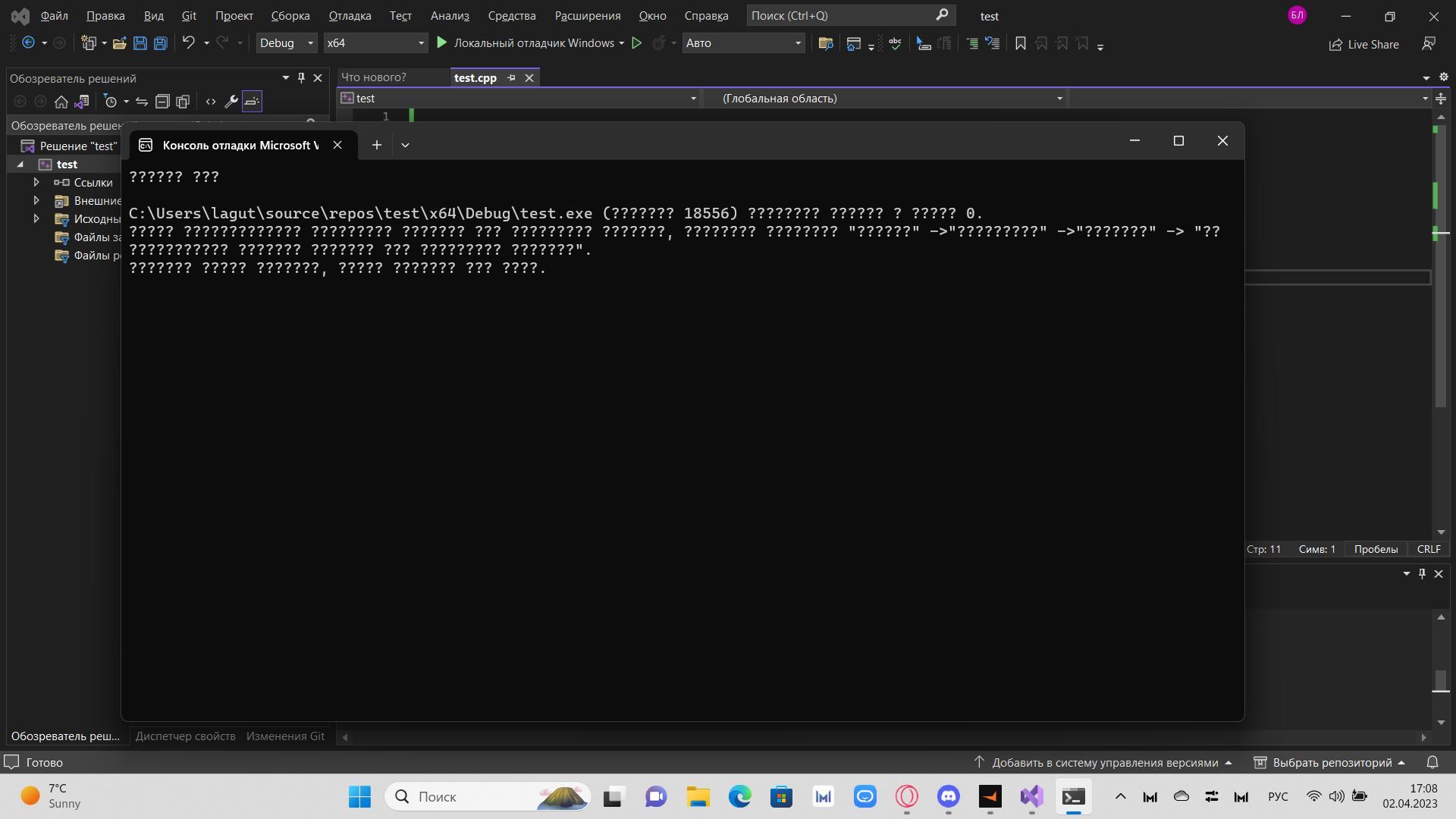Toggle bookmark on current line icon
Screen dimensions: 1456x819
click(x=1021, y=43)
